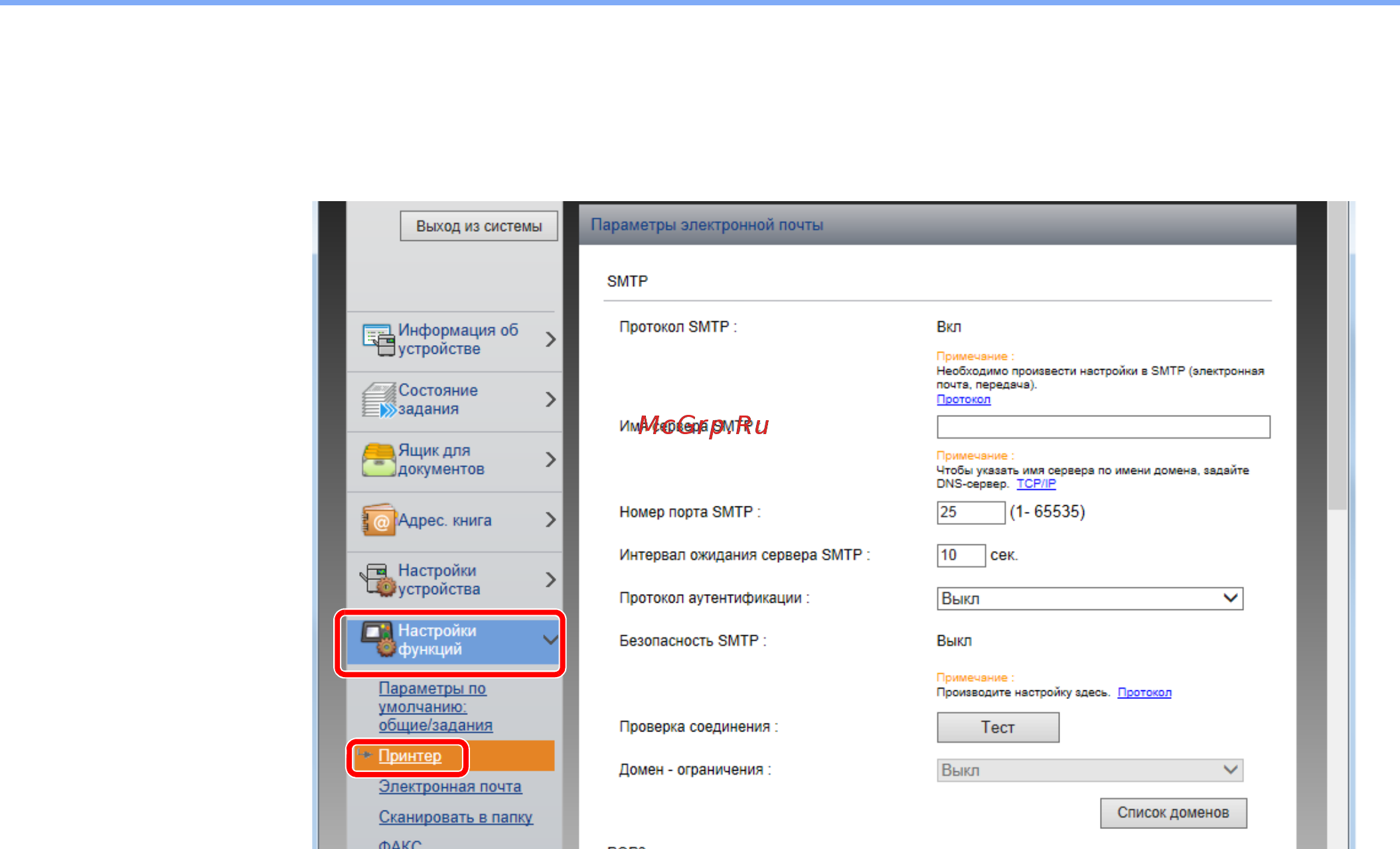1400x849 pixels.
Task: Open the Электронная почта link
Action: [450, 787]
